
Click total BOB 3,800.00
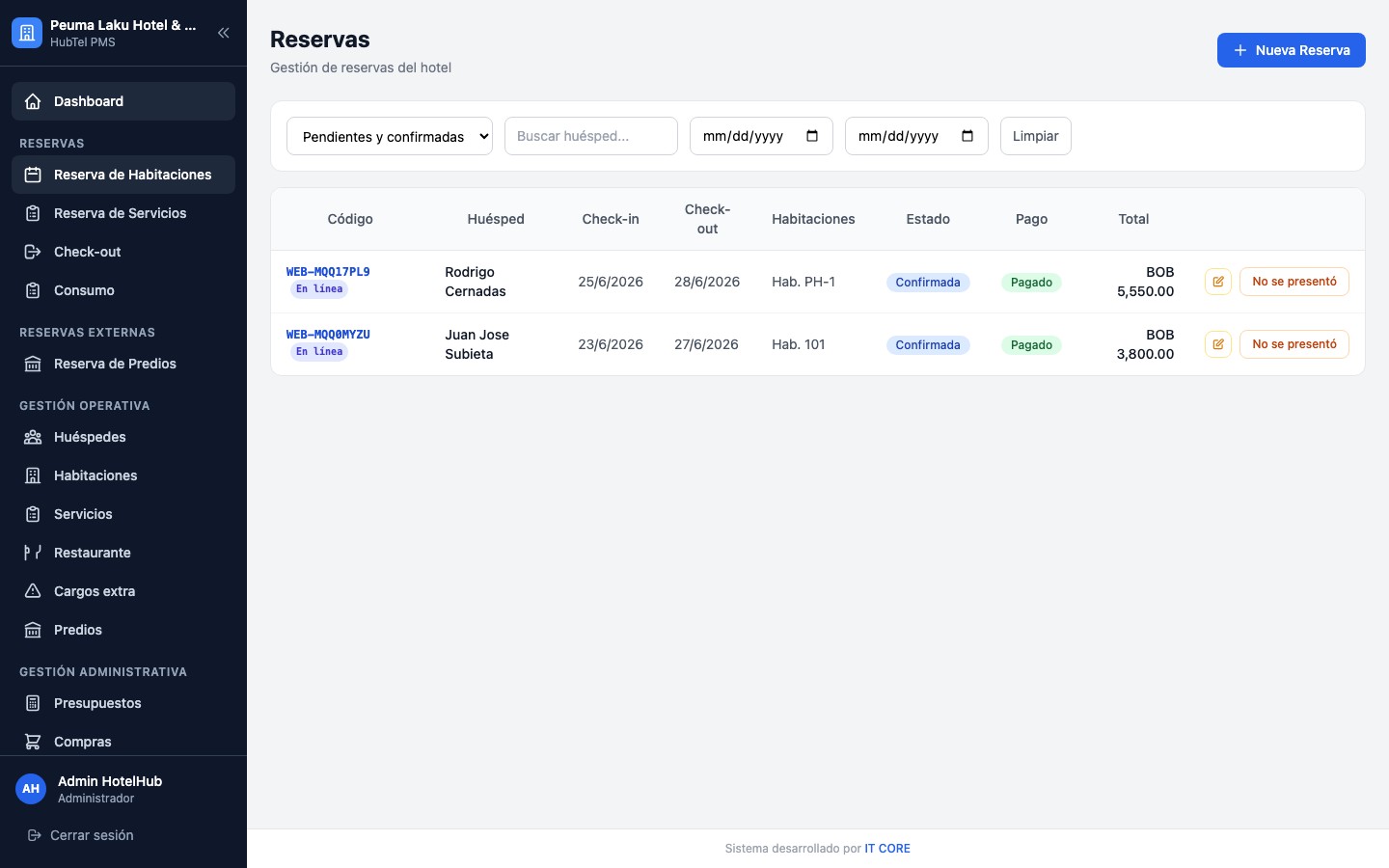[x=1146, y=344]
